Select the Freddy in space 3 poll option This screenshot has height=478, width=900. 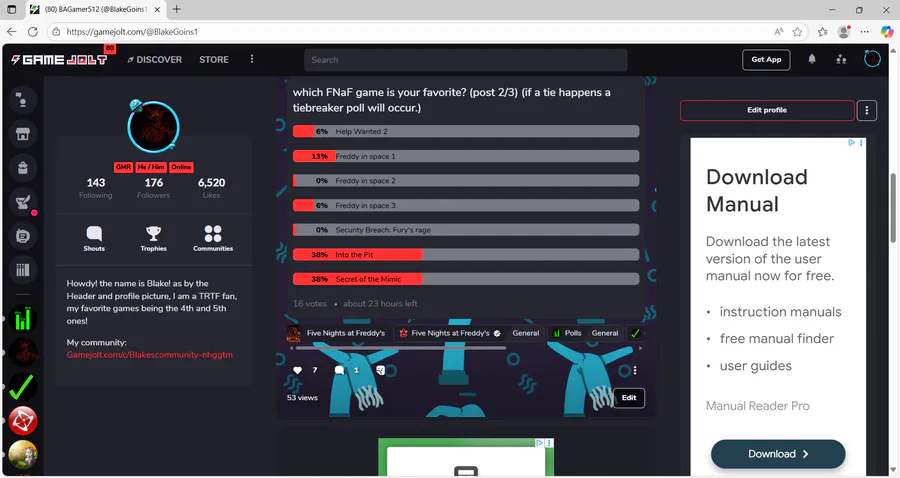pos(465,205)
